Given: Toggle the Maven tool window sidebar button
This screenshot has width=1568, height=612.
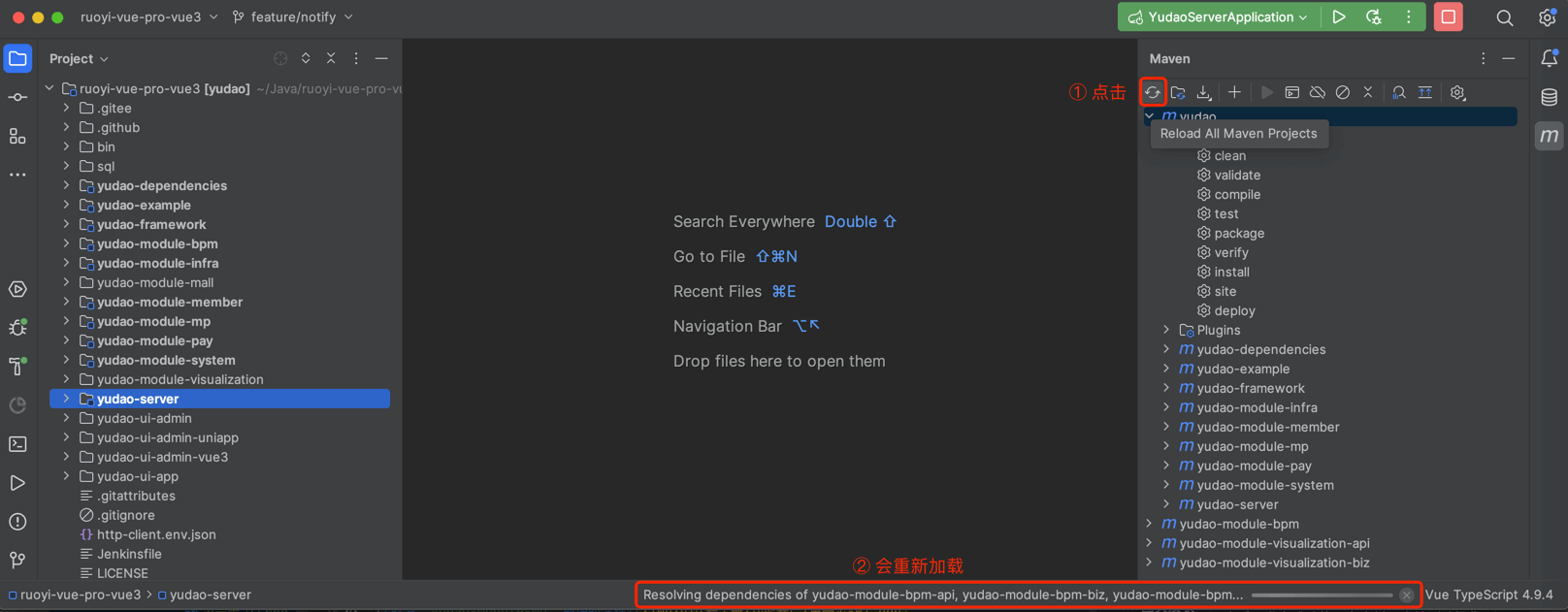Looking at the screenshot, I should (1549, 137).
